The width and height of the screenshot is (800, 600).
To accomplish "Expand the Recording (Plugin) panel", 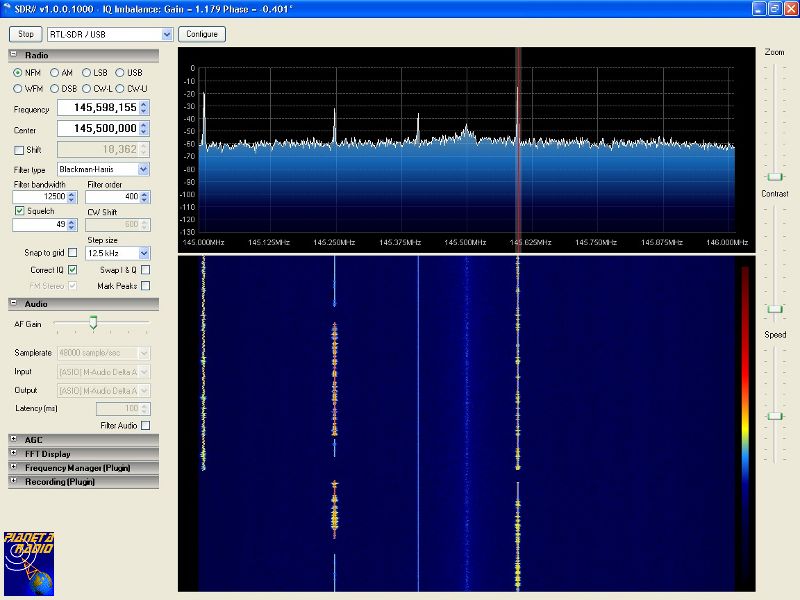I will [x=14, y=481].
